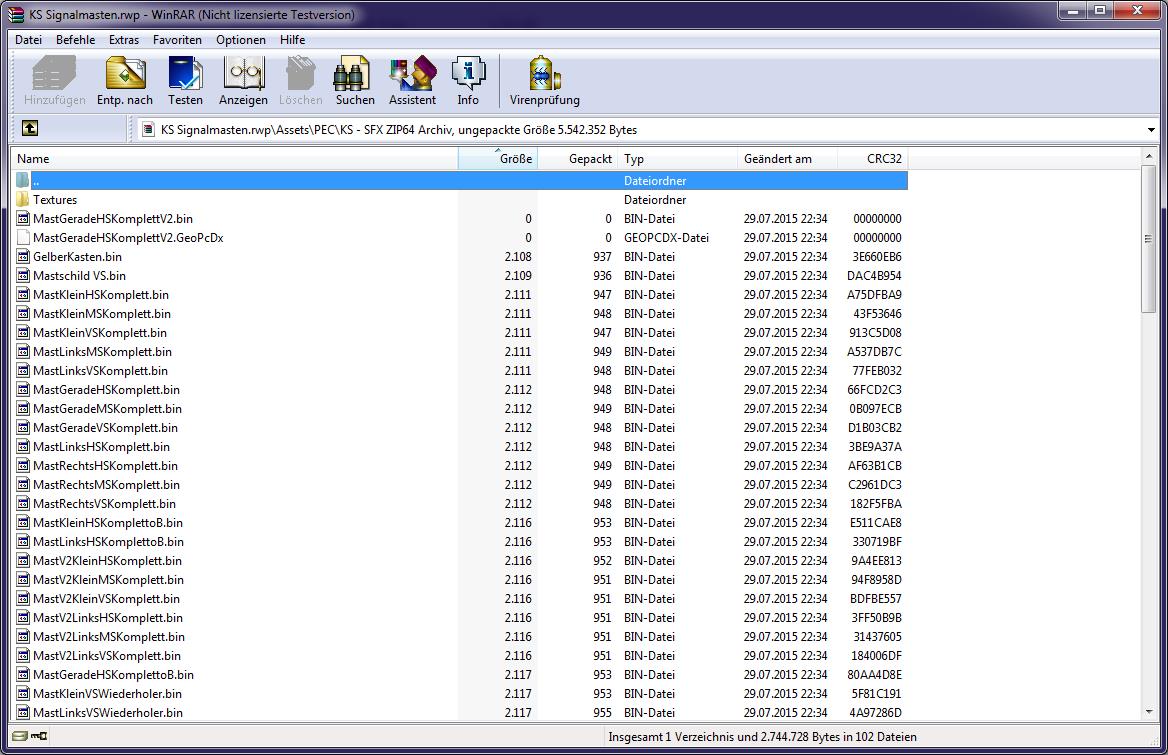The image size is (1168, 755).
Task: Open the Favoriten menu
Action: (x=177, y=40)
